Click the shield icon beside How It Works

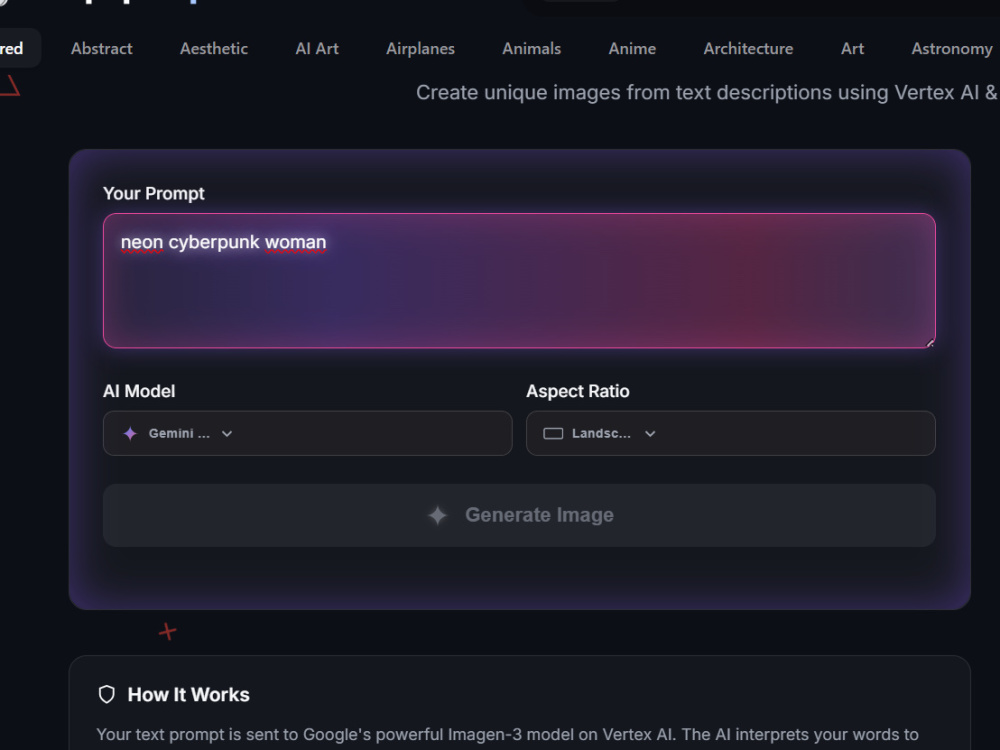click(107, 695)
